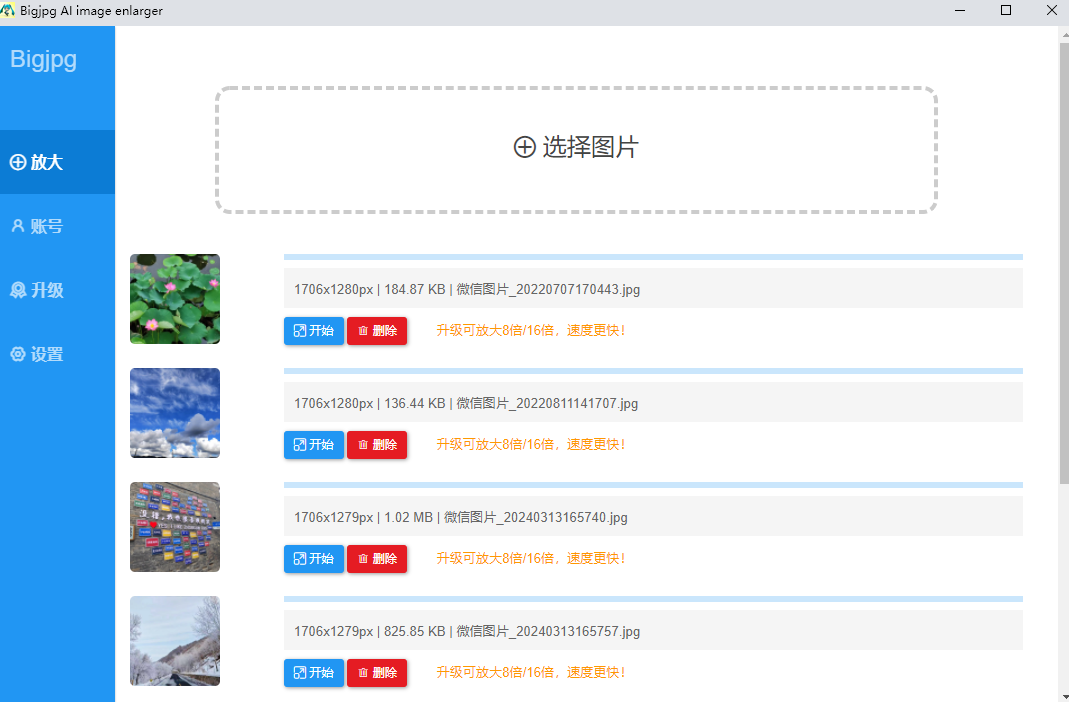This screenshot has height=702, width=1069.
Task: Start enlarging 微信图片_20220707170443.jpg
Action: click(x=314, y=331)
